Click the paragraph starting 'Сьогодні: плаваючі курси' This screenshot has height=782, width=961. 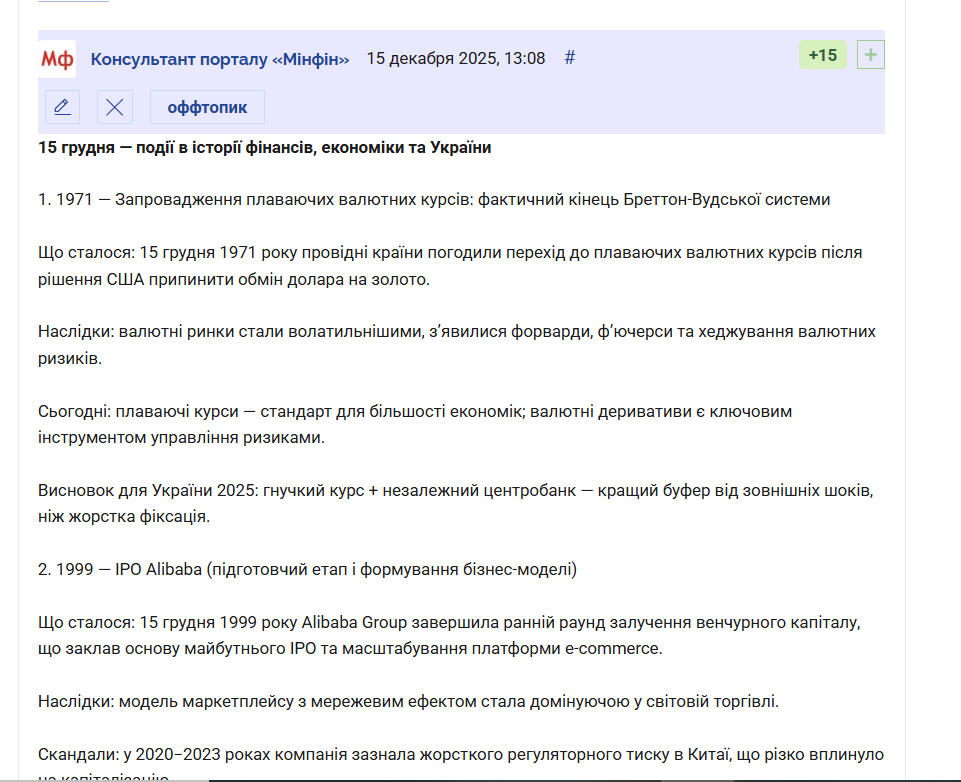tap(415, 424)
